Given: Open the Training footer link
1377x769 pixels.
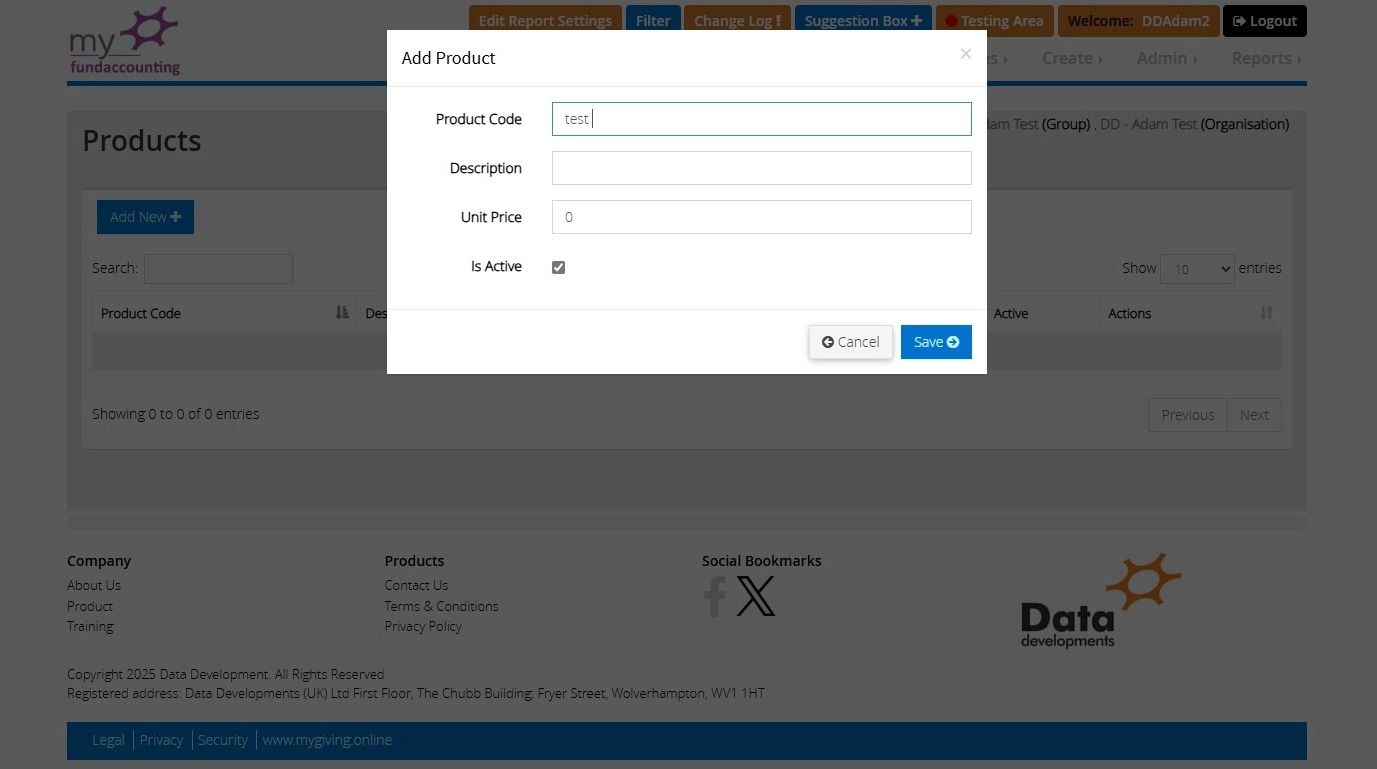Looking at the screenshot, I should coord(90,626).
